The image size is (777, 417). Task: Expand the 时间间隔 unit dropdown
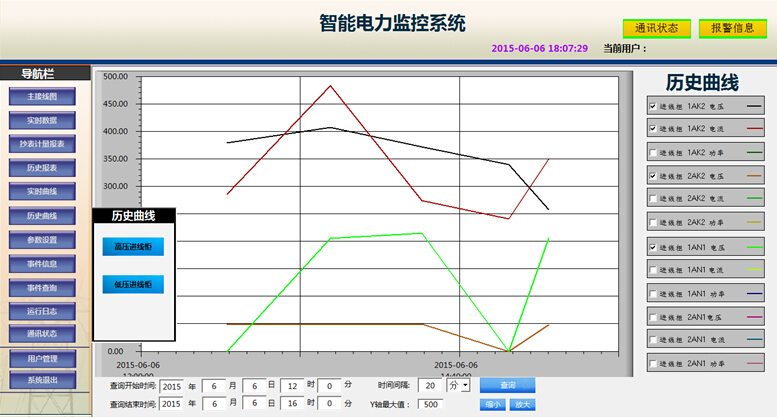[x=465, y=385]
